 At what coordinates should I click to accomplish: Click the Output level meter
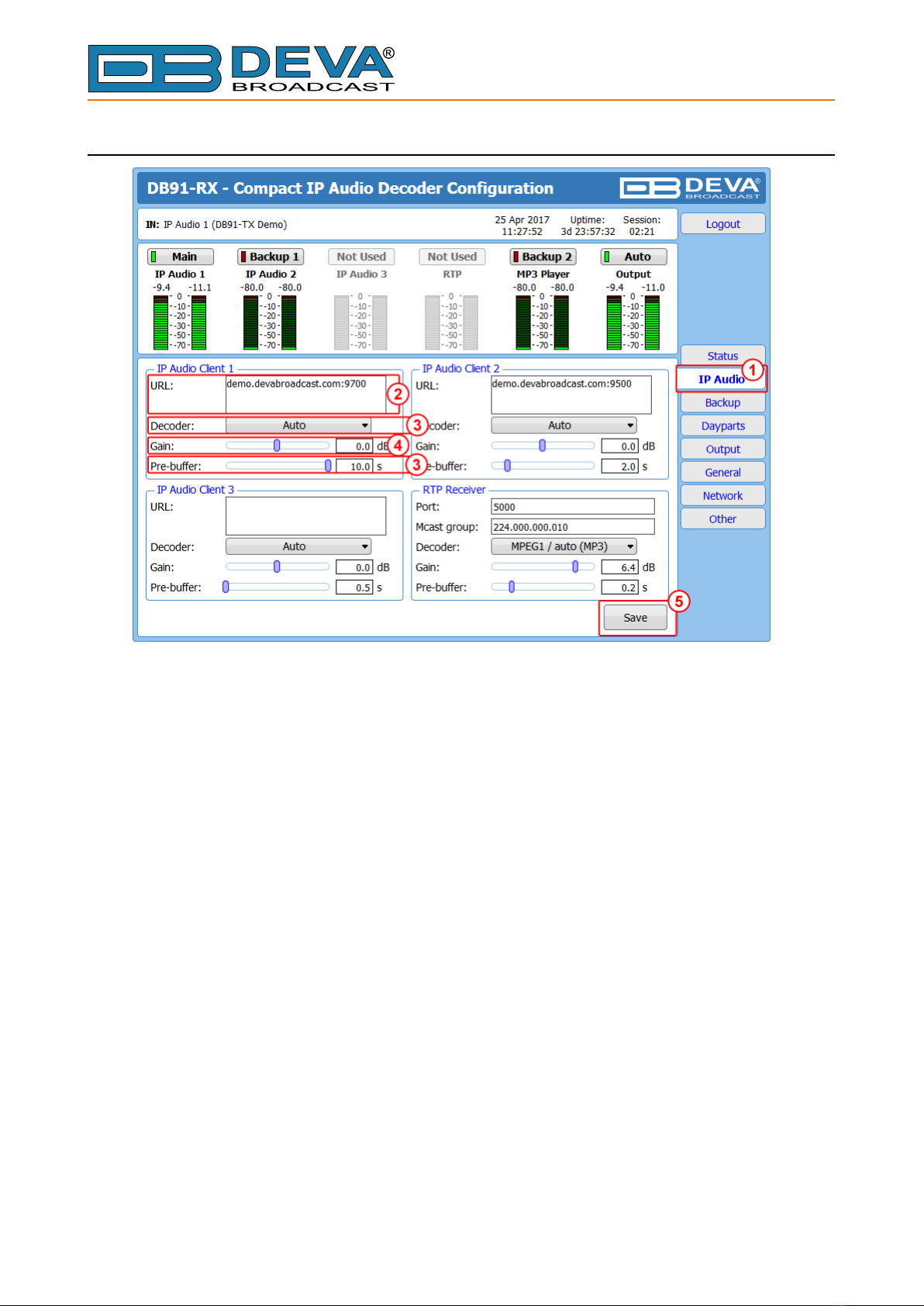coord(633,322)
